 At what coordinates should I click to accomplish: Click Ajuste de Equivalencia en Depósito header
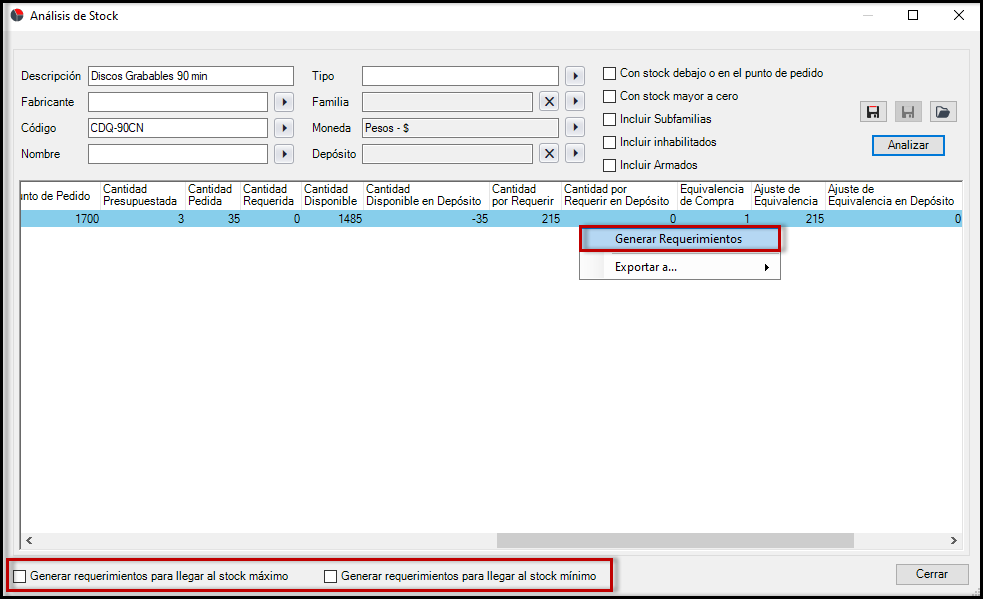coord(893,195)
